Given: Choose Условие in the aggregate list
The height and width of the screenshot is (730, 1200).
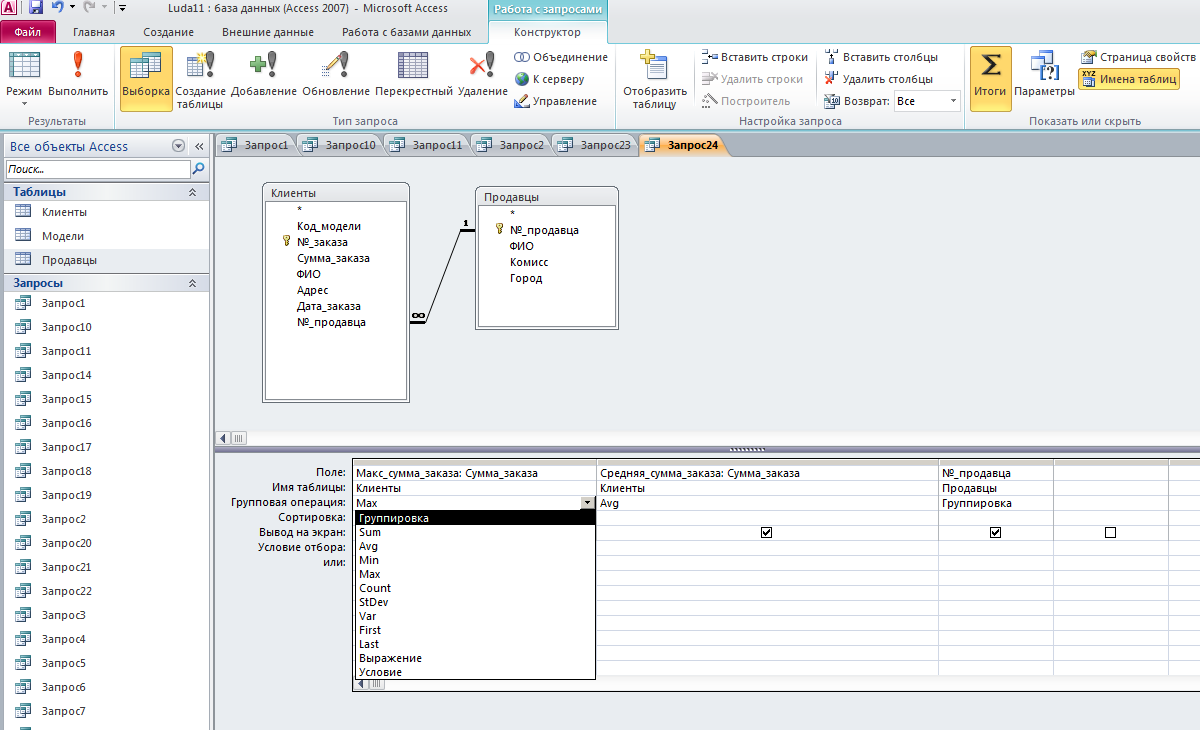Looking at the screenshot, I should pos(475,672).
